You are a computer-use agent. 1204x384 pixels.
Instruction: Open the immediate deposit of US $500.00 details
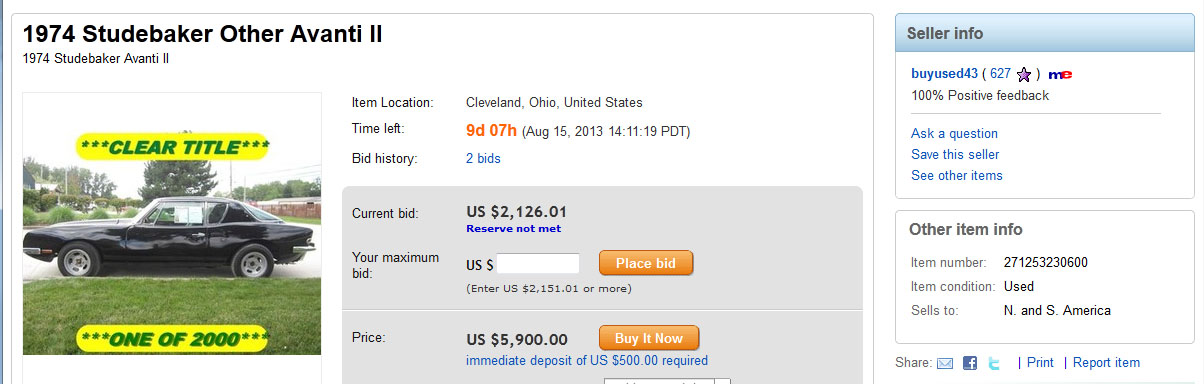pyautogui.click(x=587, y=361)
